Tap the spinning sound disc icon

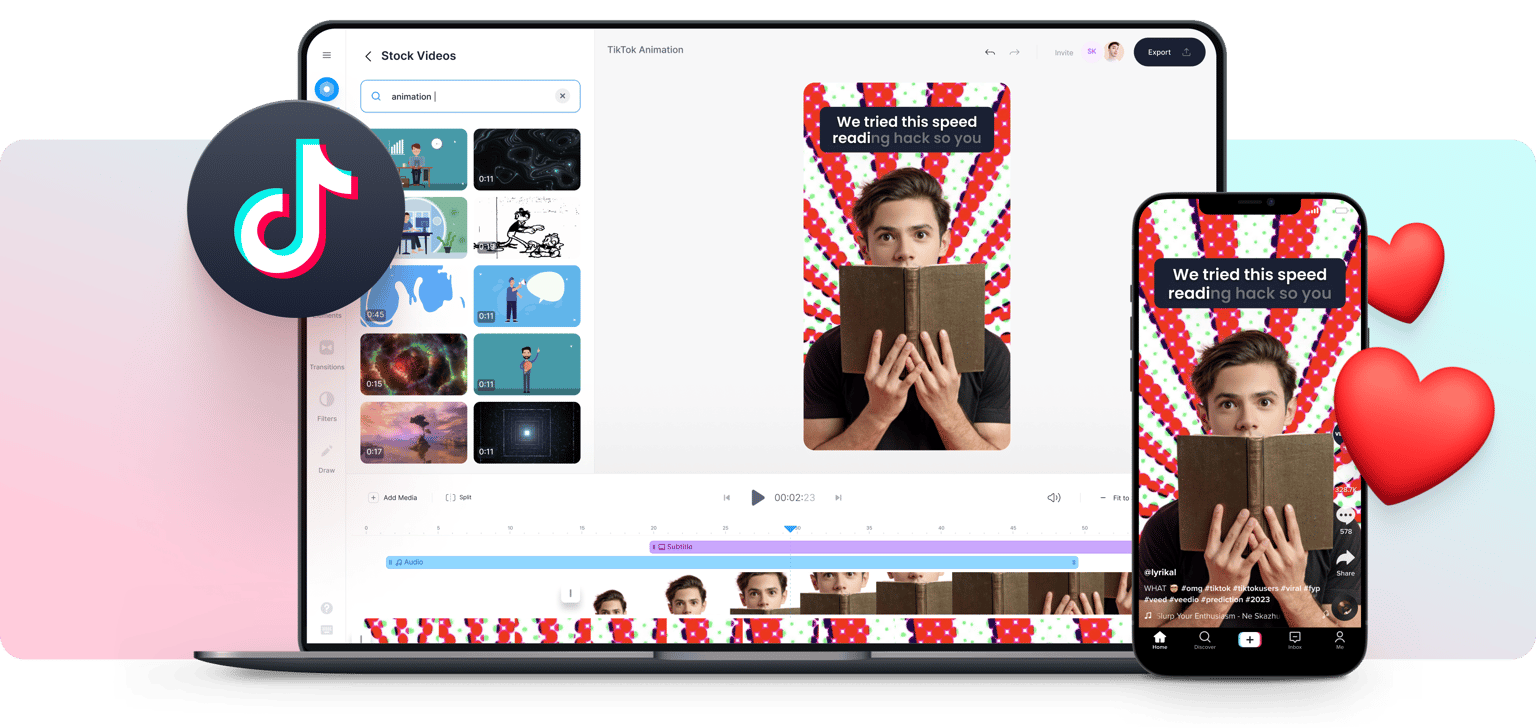click(1344, 606)
